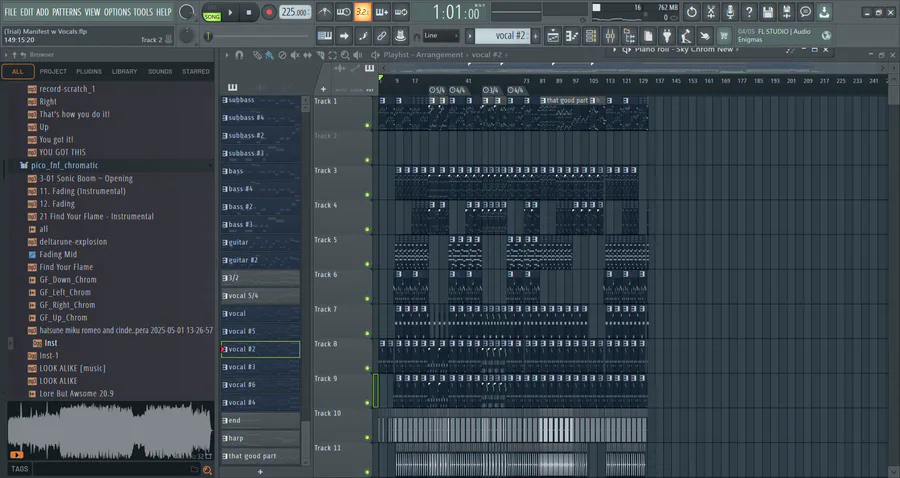This screenshot has width=900, height=478.
Task: Click the 5/4 time signature marker
Action: tap(437, 90)
